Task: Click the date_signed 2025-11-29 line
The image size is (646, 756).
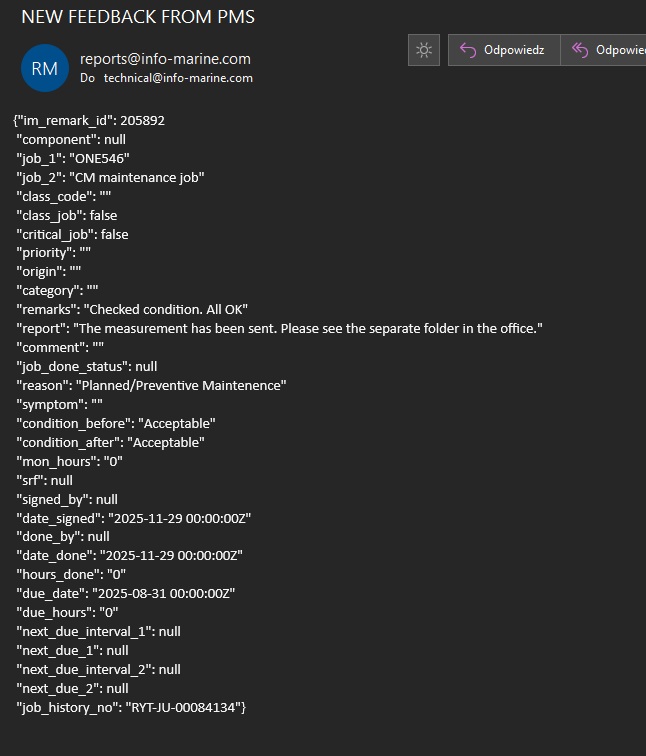Action: point(134,519)
